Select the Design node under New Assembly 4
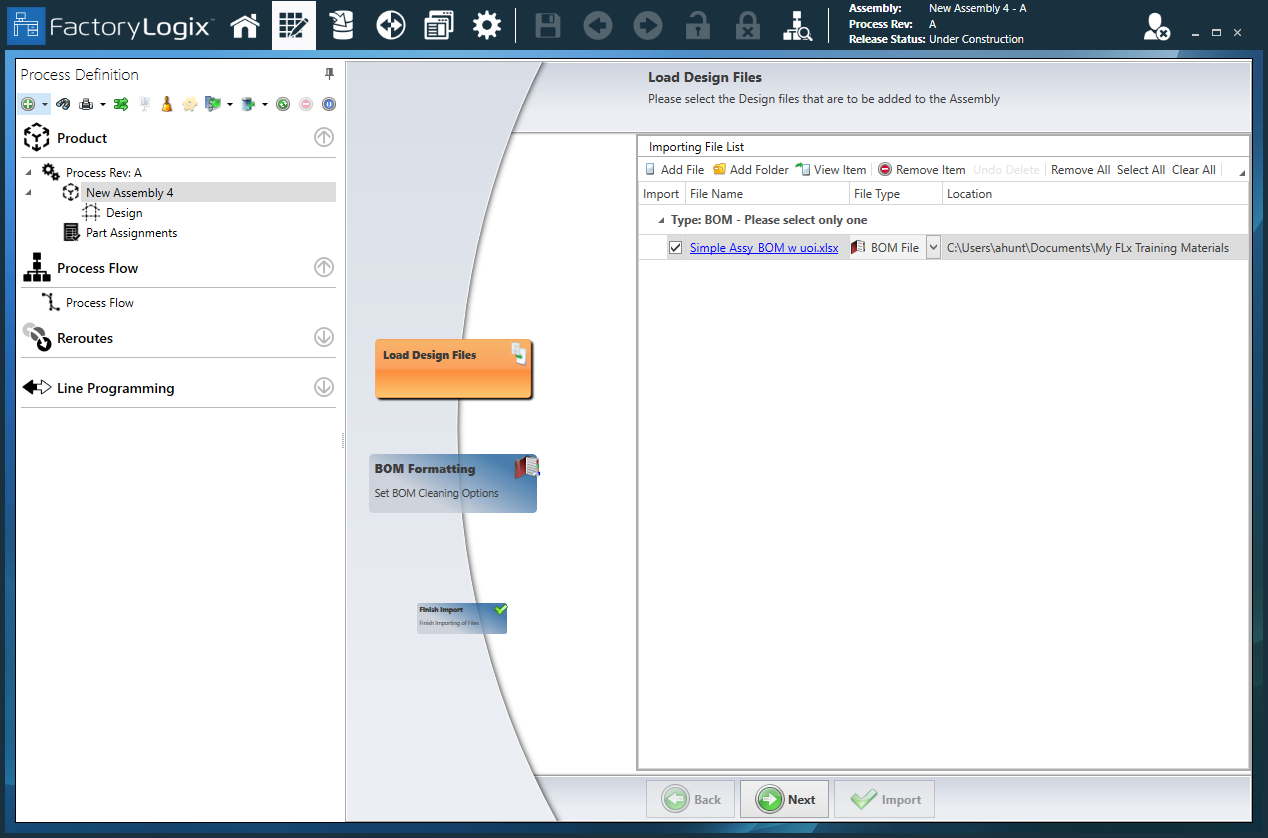 (124, 212)
